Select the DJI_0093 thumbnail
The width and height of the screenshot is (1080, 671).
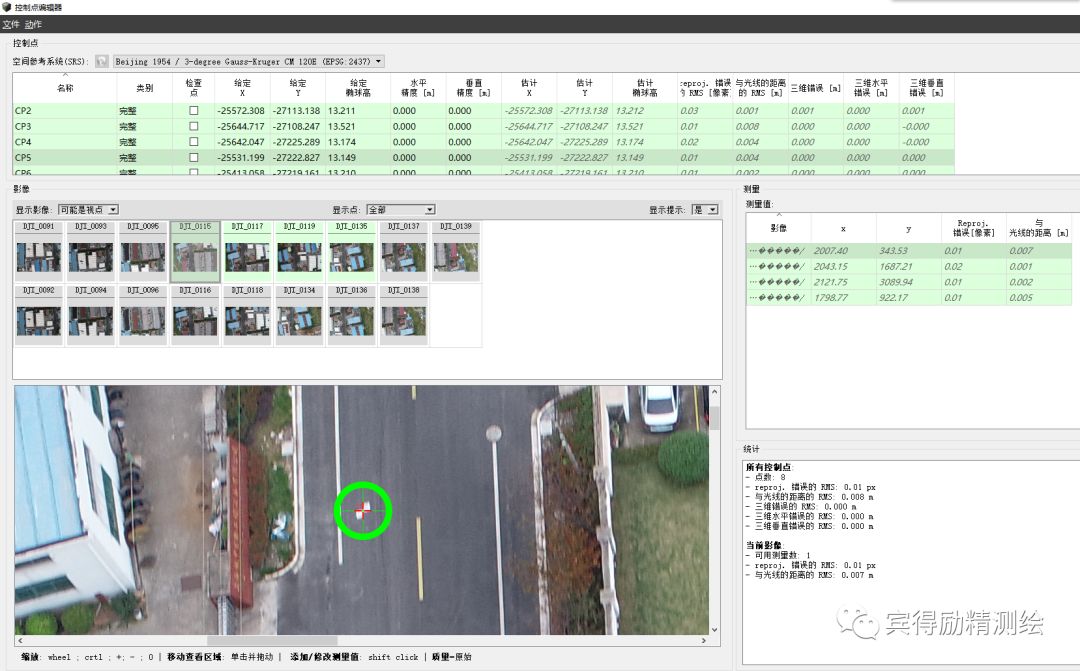pyautogui.click(x=91, y=251)
